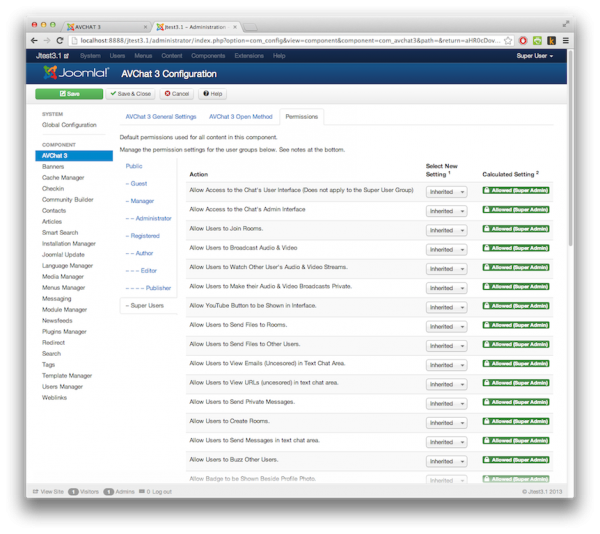Select the Administrator user group
The image size is (600, 534).
coord(148,218)
